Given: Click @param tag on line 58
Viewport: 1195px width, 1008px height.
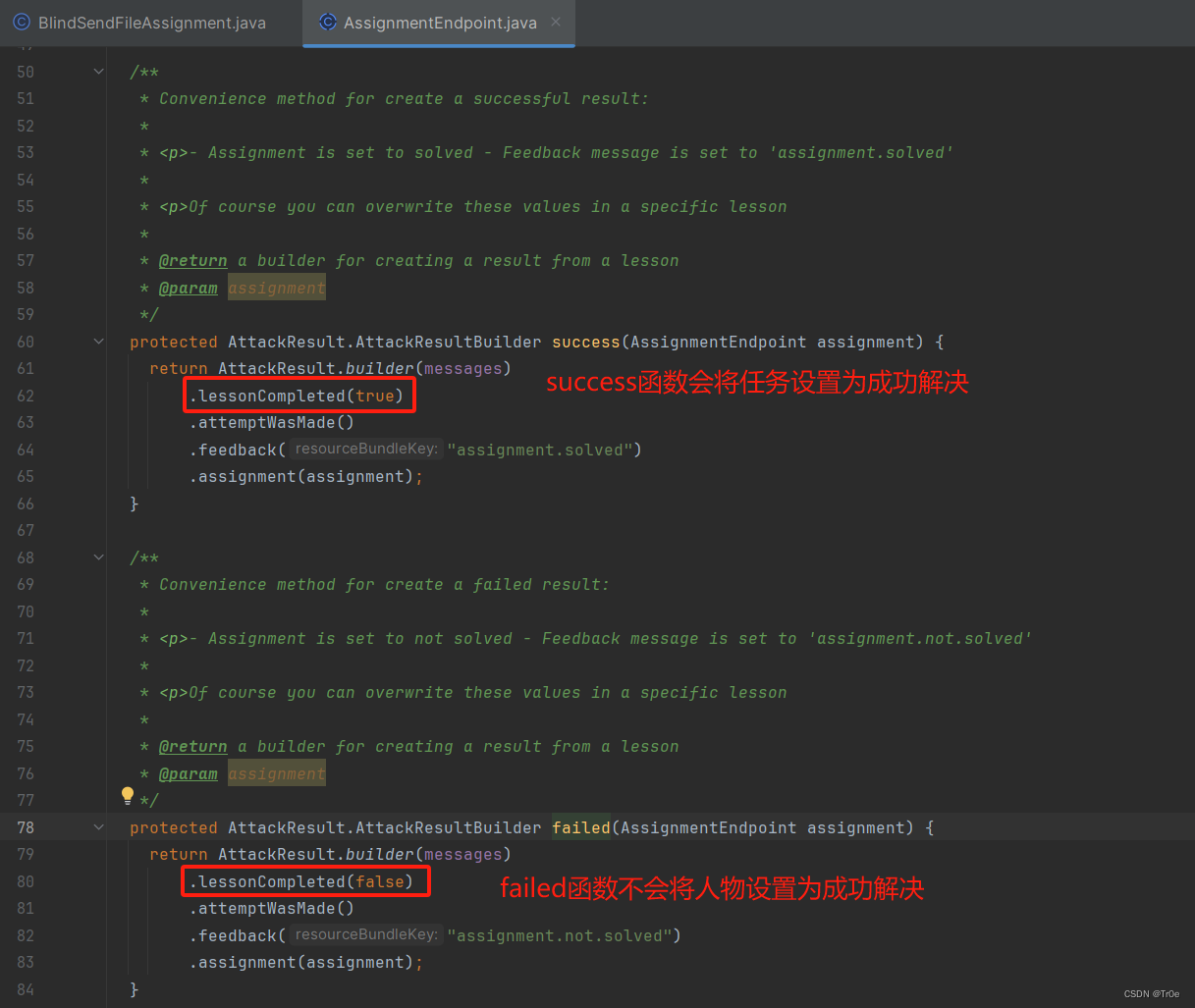Looking at the screenshot, I should pyautogui.click(x=189, y=288).
